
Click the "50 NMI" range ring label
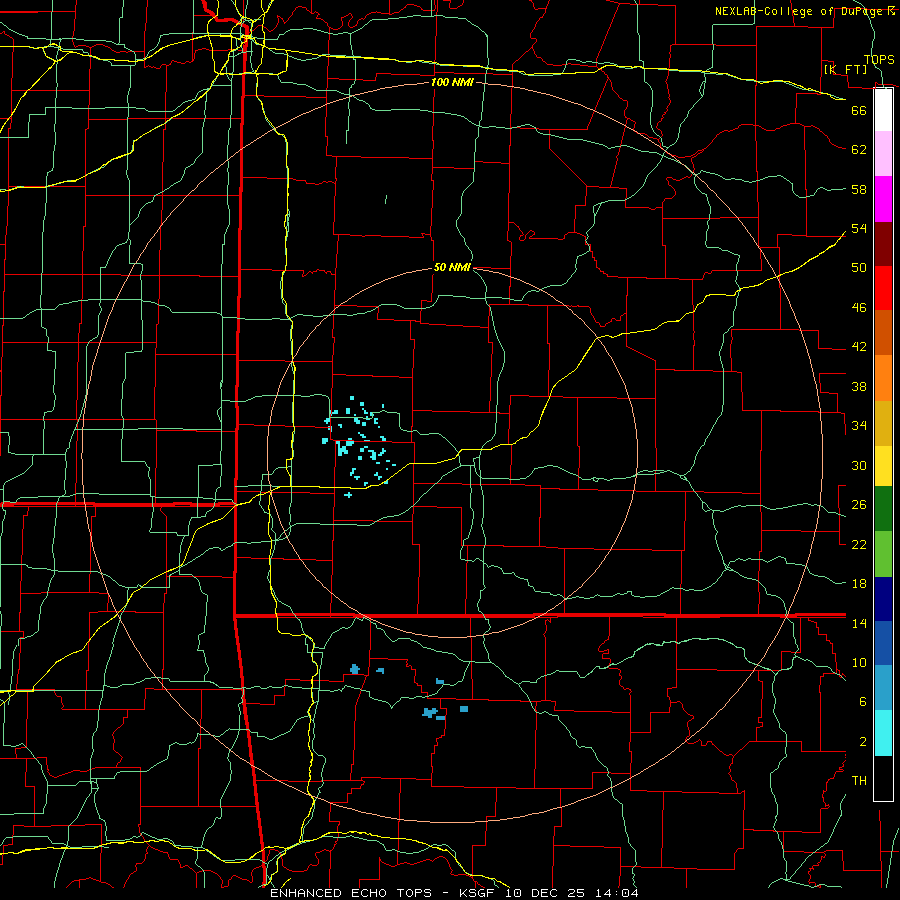452,267
